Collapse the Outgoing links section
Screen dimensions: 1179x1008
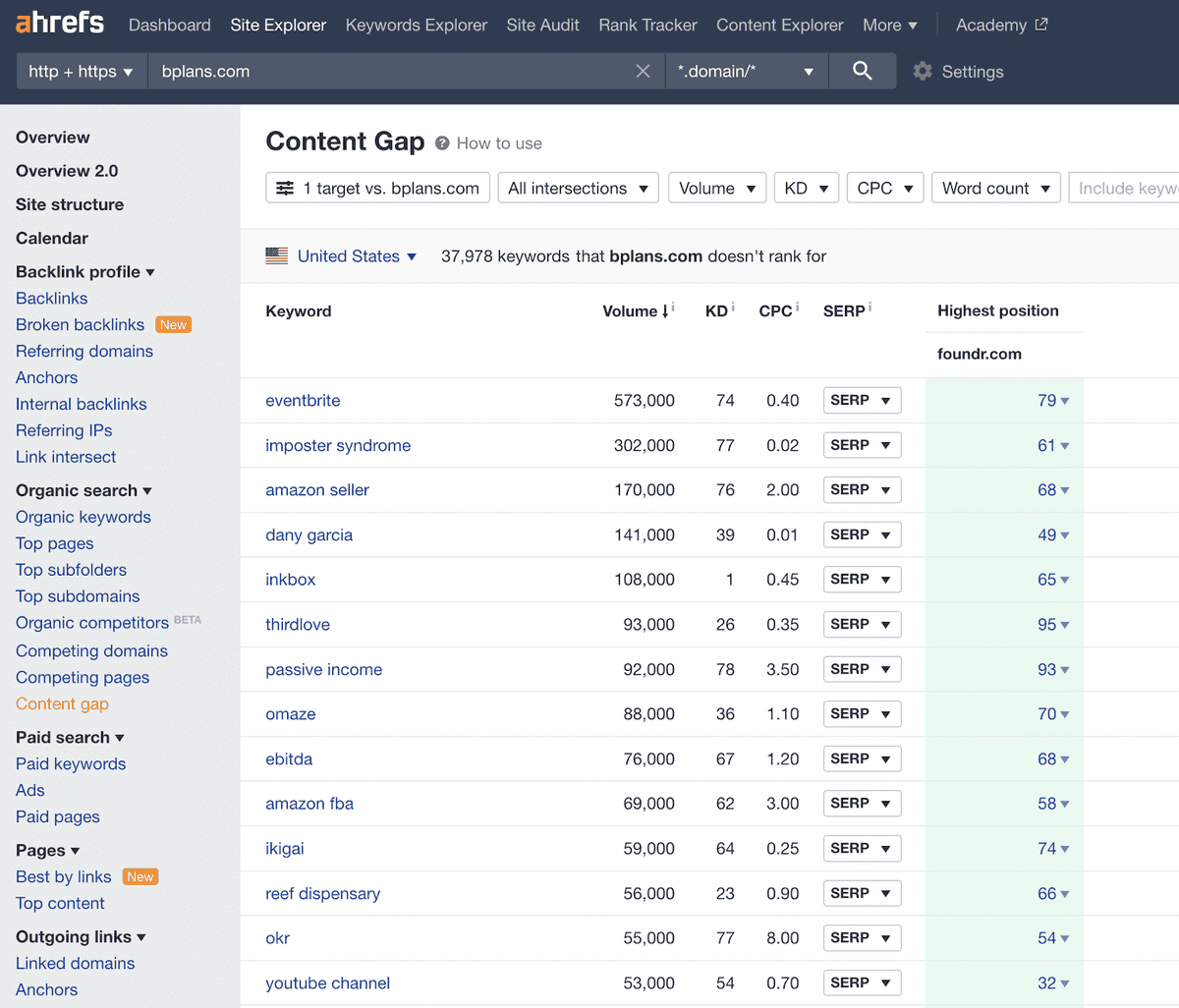[x=81, y=936]
